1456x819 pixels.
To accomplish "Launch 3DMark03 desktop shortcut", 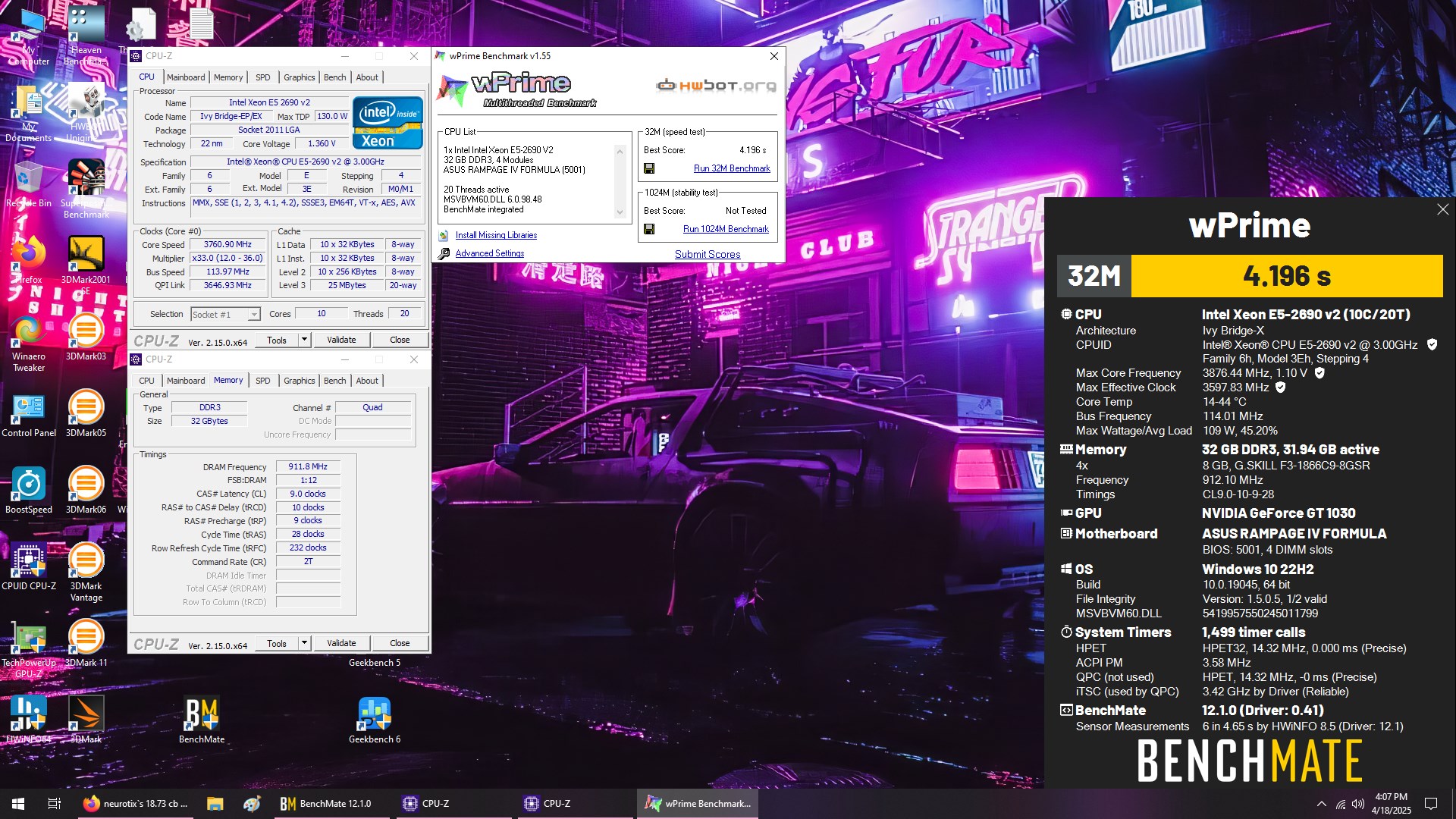I will point(86,337).
